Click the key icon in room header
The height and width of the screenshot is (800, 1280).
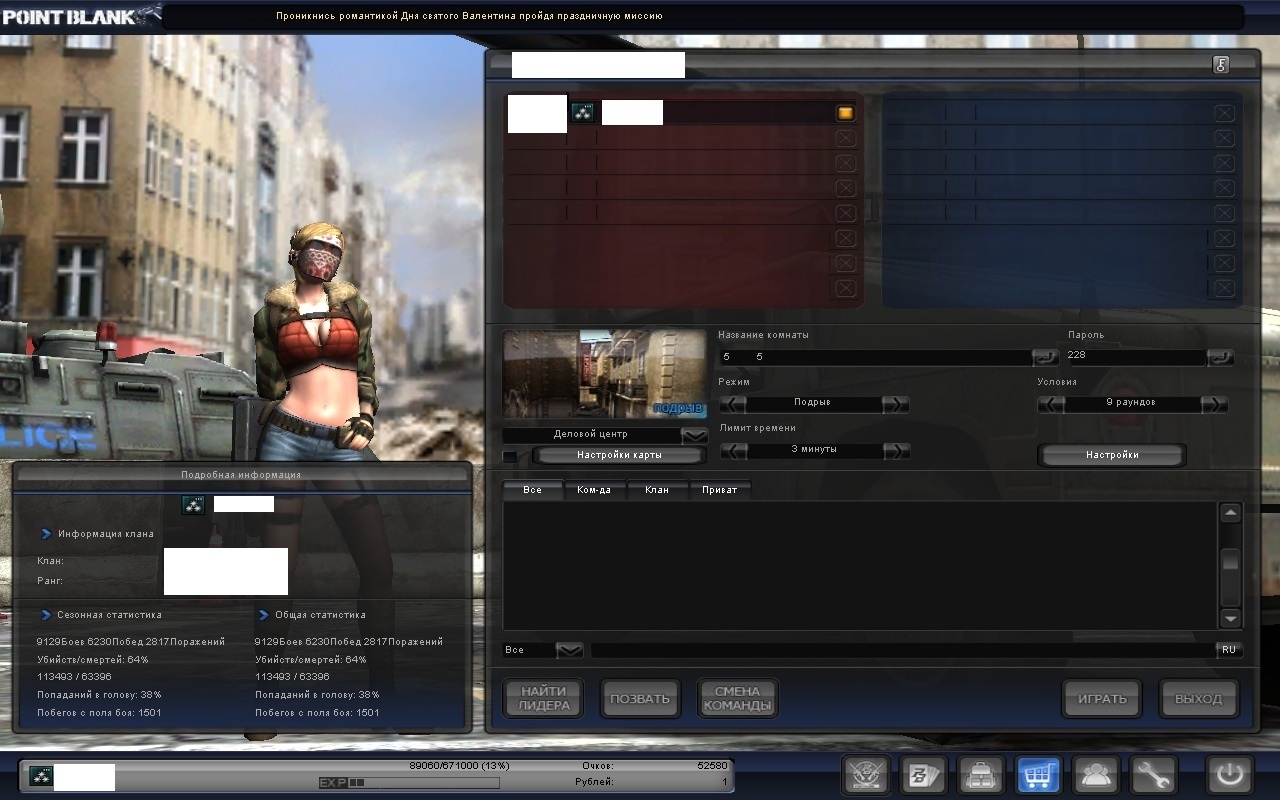tap(1220, 65)
